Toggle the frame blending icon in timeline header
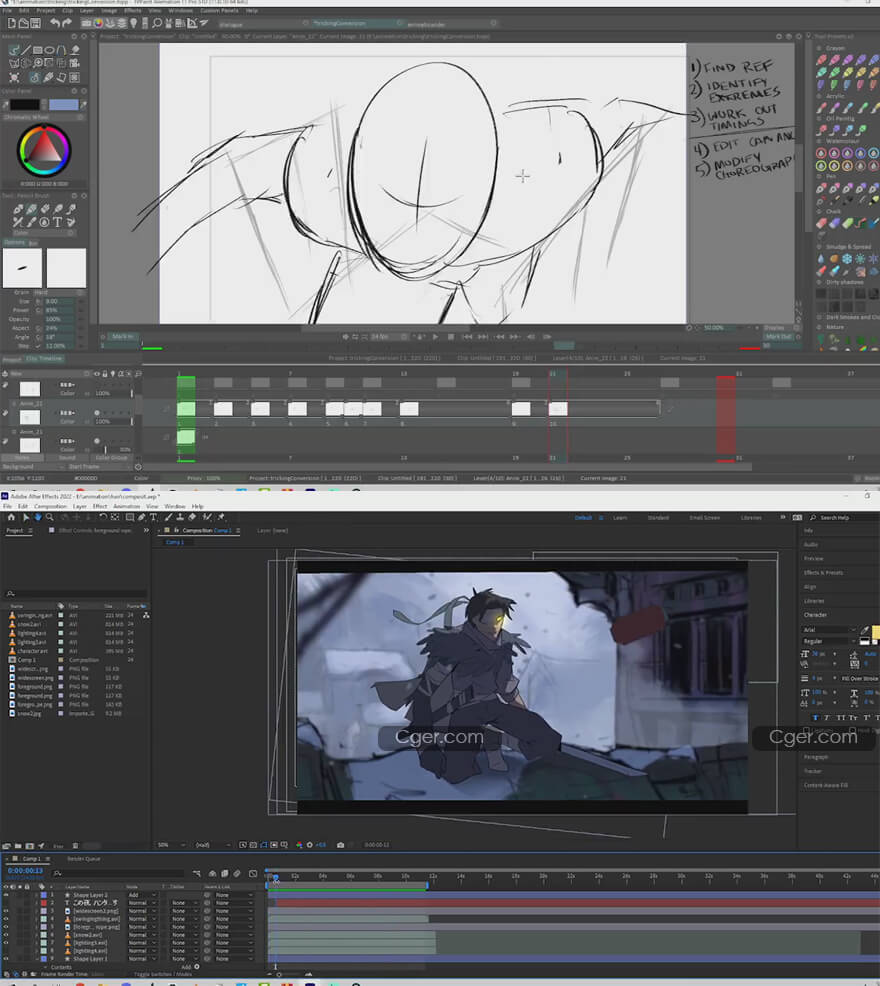Image resolution: width=880 pixels, height=986 pixels. pos(225,873)
